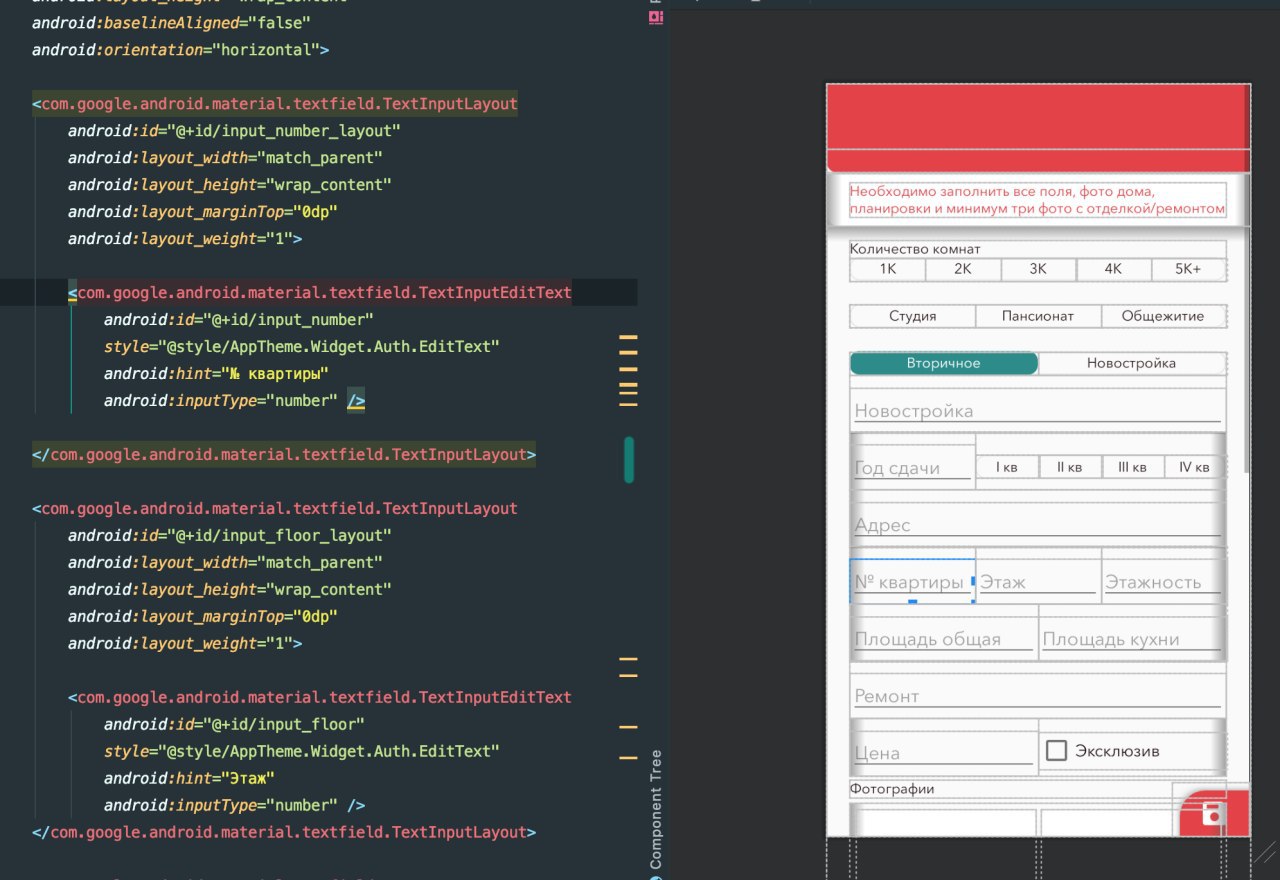Click the hint "№ квартиры" code line

pyautogui.click(x=216, y=374)
